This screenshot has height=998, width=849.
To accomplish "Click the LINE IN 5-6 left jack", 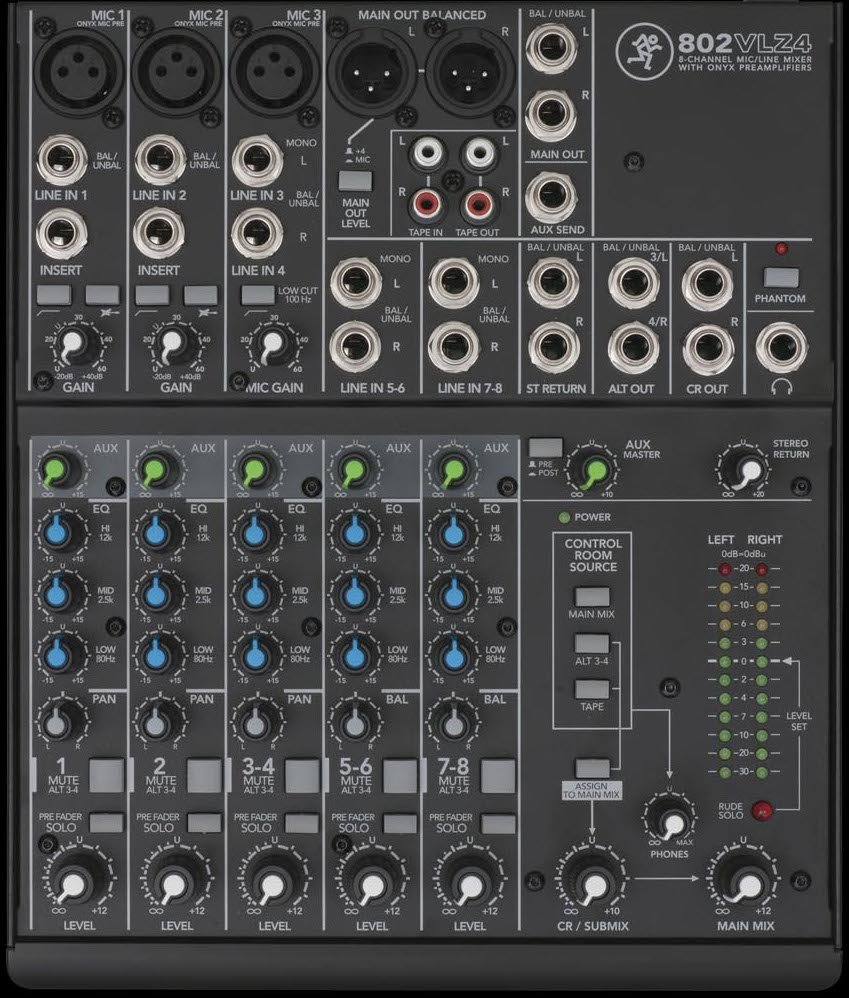I will (x=356, y=282).
